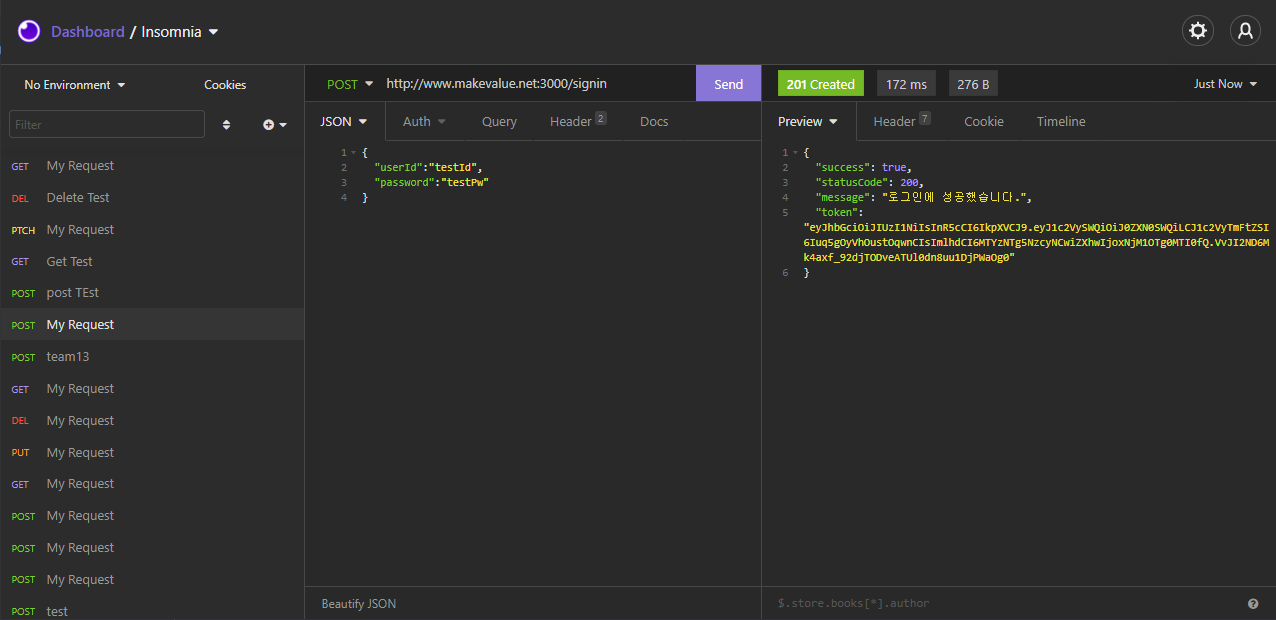Viewport: 1276px width, 620px height.
Task: Click the "message" key in response
Action: click(x=842, y=198)
